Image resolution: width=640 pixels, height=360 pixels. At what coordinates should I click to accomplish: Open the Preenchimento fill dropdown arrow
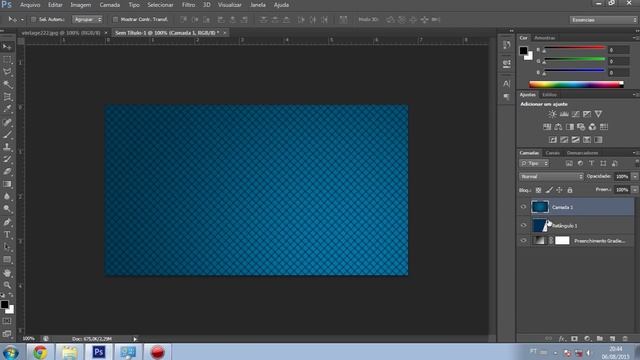[x=635, y=190]
